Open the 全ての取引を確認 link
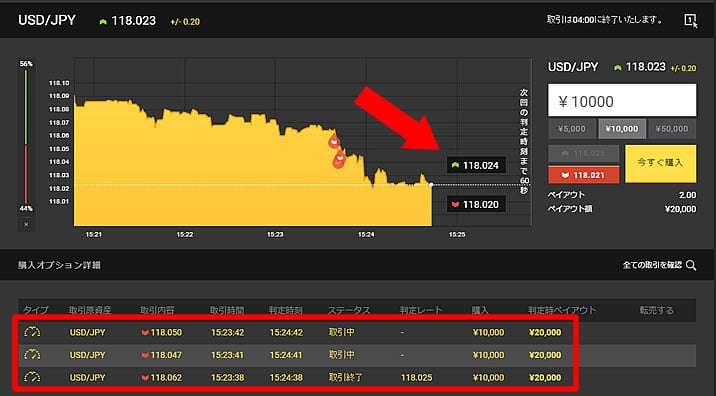The height and width of the screenshot is (396, 716). point(652,265)
